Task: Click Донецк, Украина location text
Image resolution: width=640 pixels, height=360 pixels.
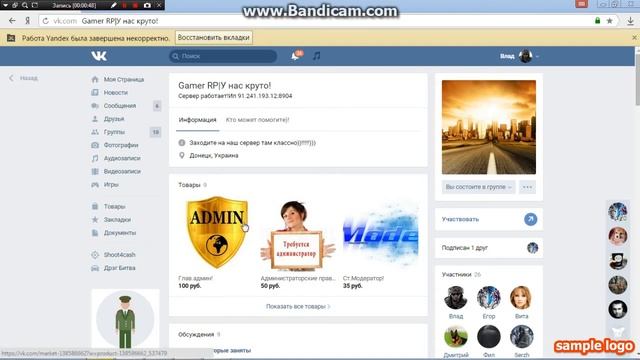Action: tap(214, 156)
